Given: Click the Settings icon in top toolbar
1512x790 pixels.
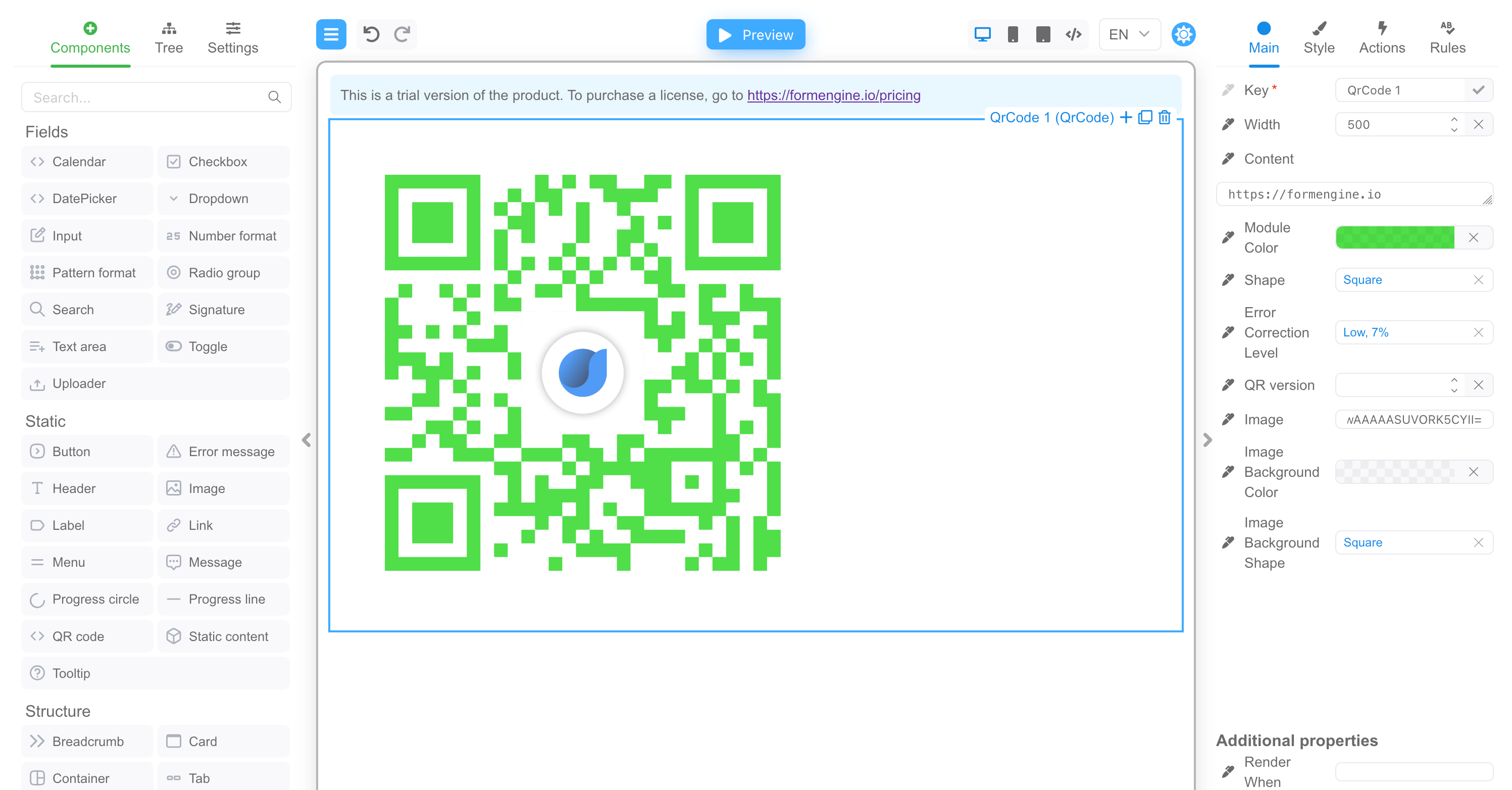Looking at the screenshot, I should tap(1183, 33).
